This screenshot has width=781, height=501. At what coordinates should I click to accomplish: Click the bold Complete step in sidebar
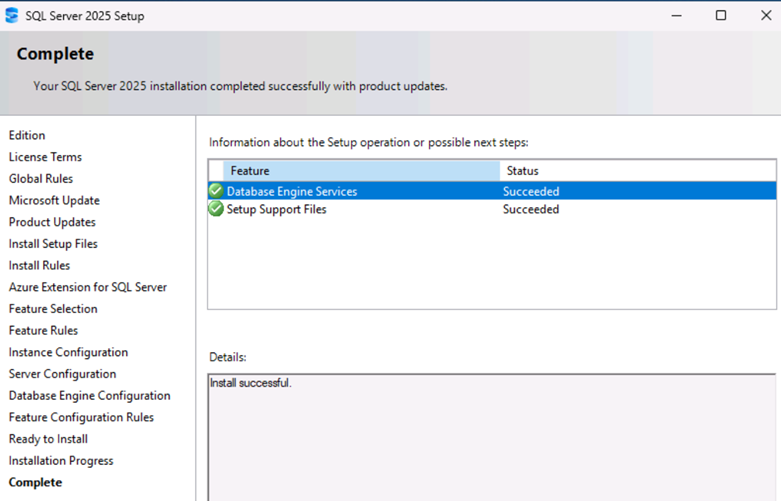coord(35,483)
